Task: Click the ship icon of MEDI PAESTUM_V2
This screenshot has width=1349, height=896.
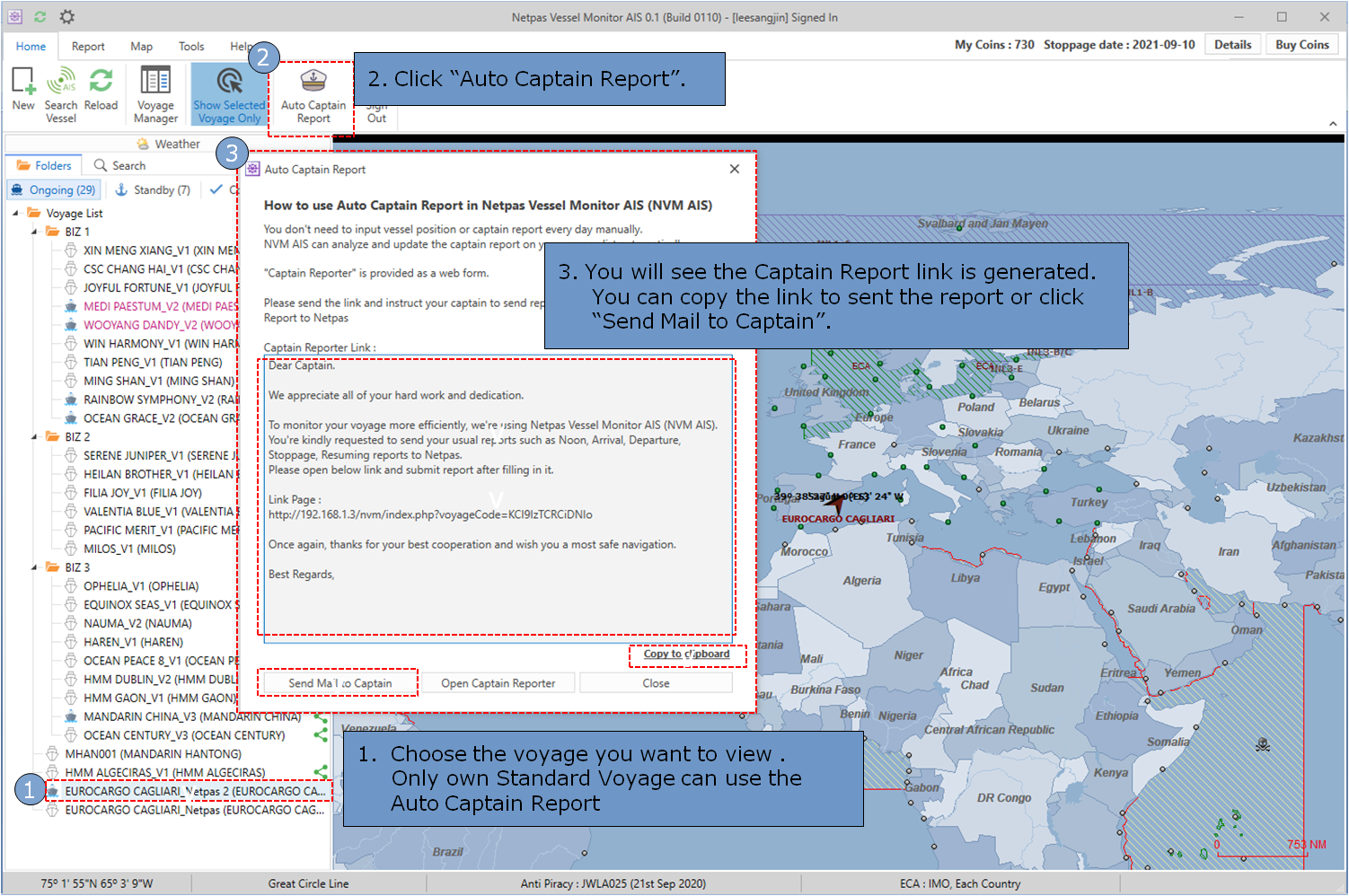Action: [70, 306]
